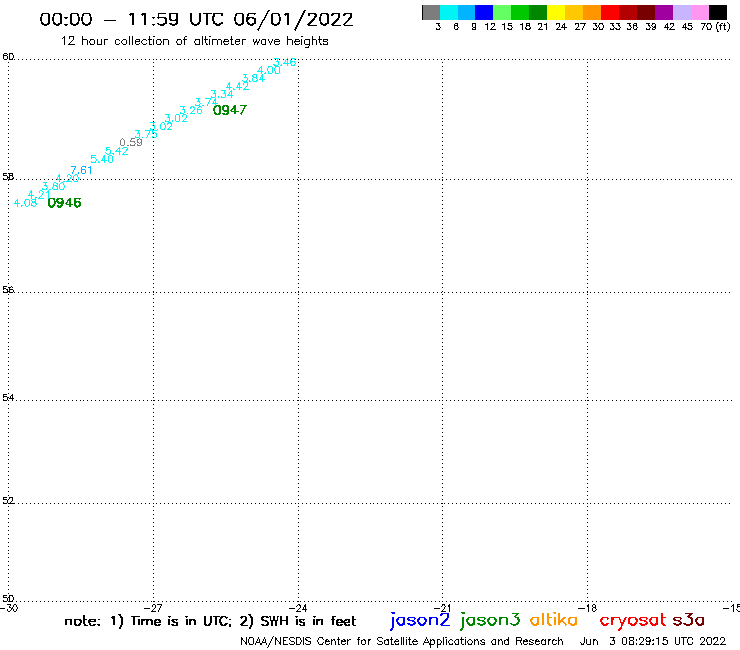This screenshot has height=650, width=740.
Task: Click the cyan swatch in the legend
Action: pos(449,12)
